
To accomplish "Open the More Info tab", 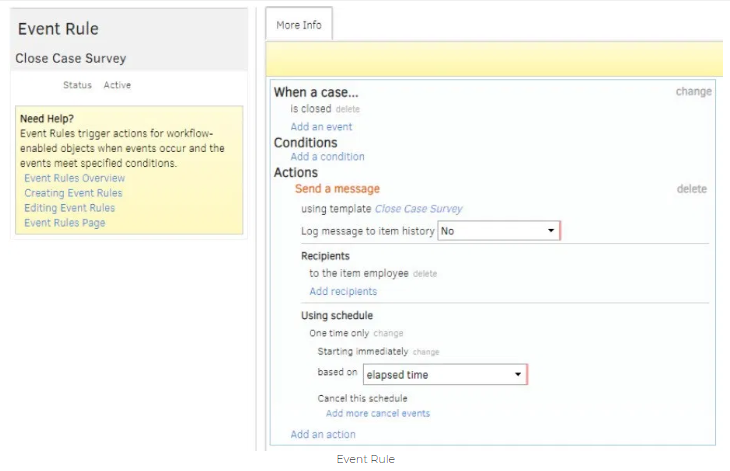I will coord(299,25).
